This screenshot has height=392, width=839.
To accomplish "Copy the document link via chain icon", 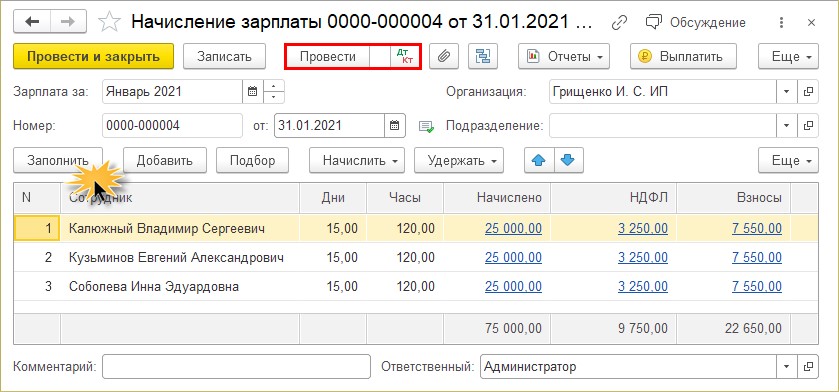I will (619, 22).
